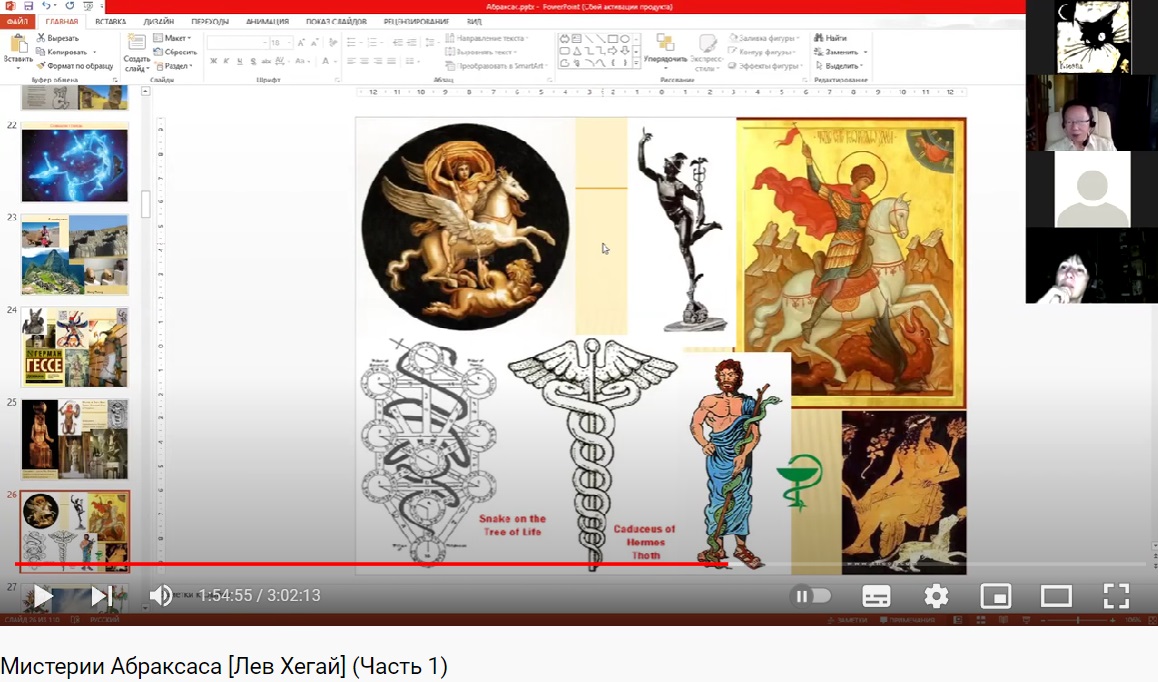Click the bulleted list icon
Viewport: 1158px width, 682px height.
coord(352,43)
